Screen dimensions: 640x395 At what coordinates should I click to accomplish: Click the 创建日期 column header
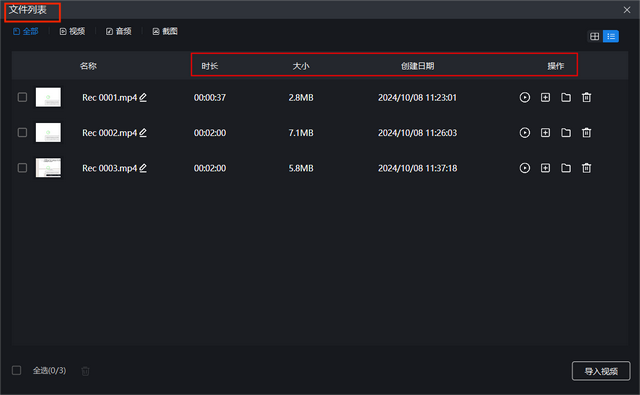pos(417,66)
